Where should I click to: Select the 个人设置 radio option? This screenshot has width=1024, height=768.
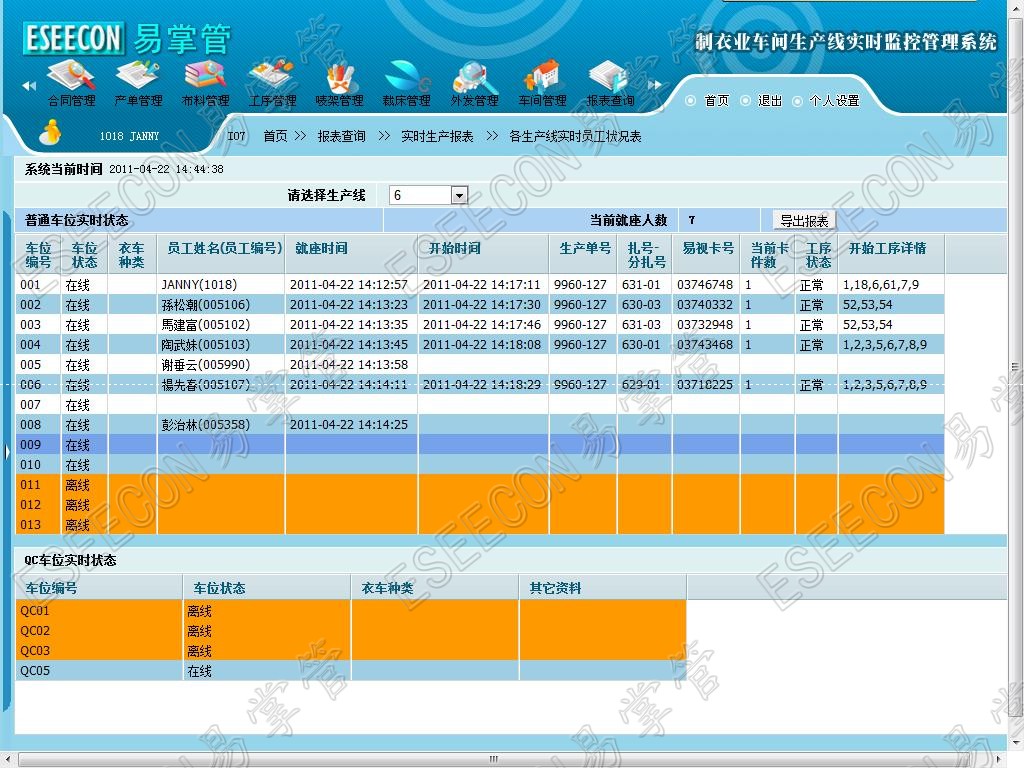pos(798,101)
